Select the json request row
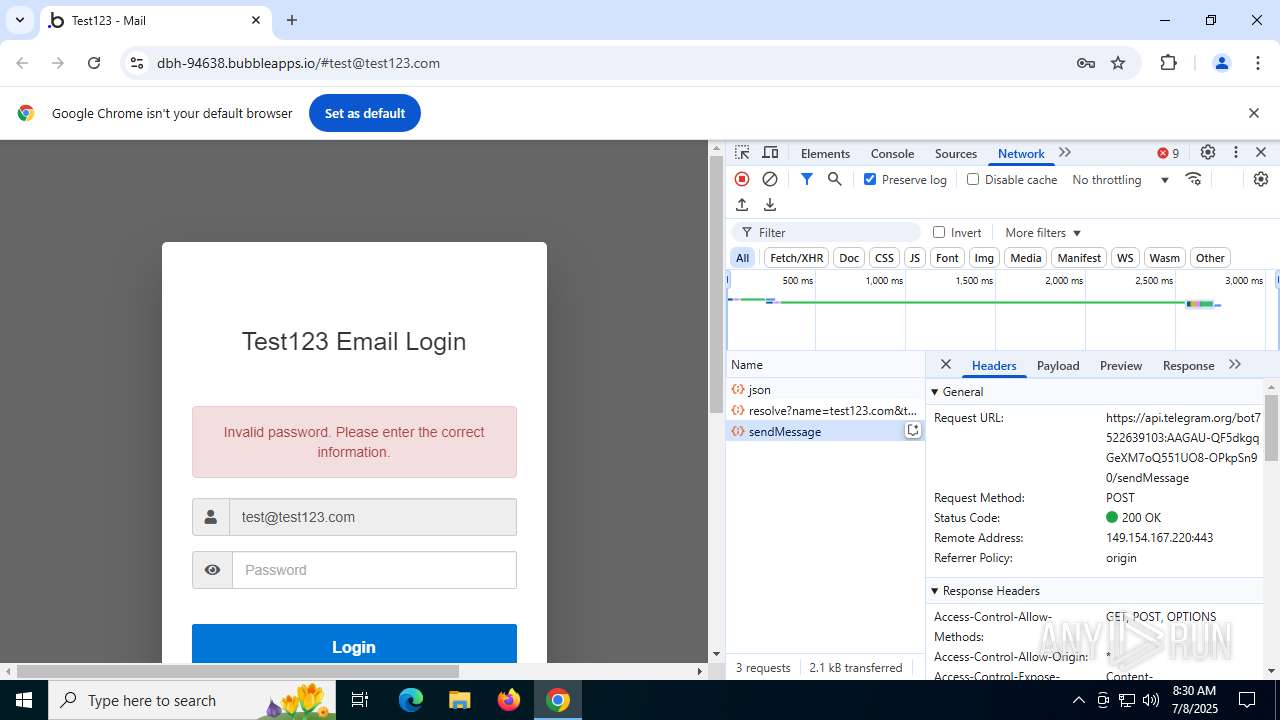The image size is (1280, 720). pyautogui.click(x=826, y=389)
